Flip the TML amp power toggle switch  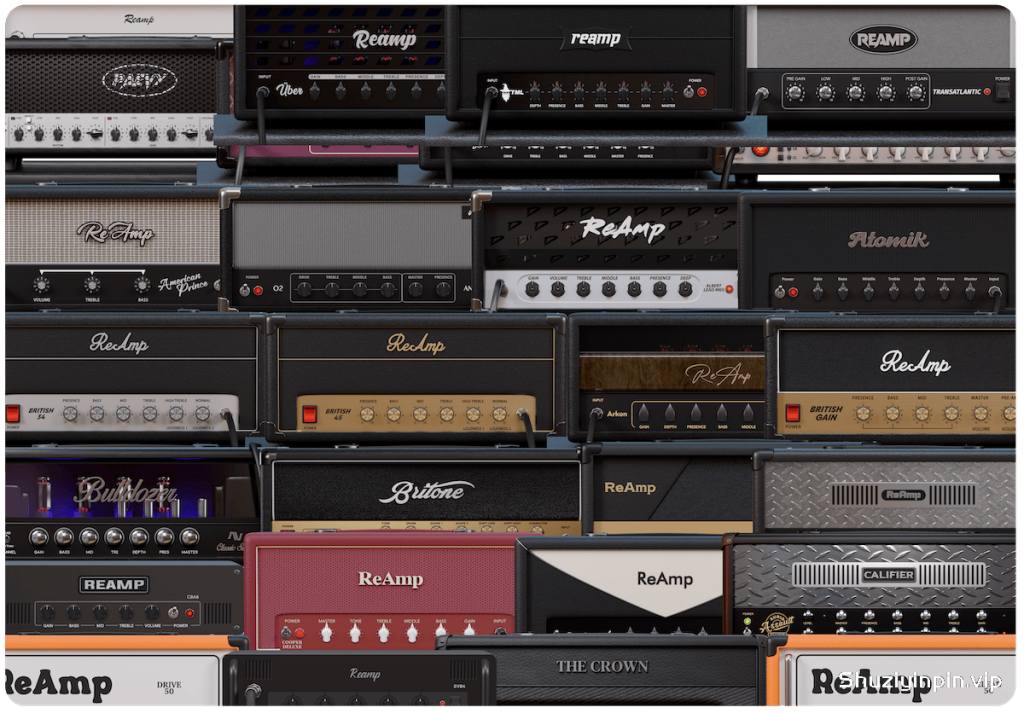click(x=688, y=91)
